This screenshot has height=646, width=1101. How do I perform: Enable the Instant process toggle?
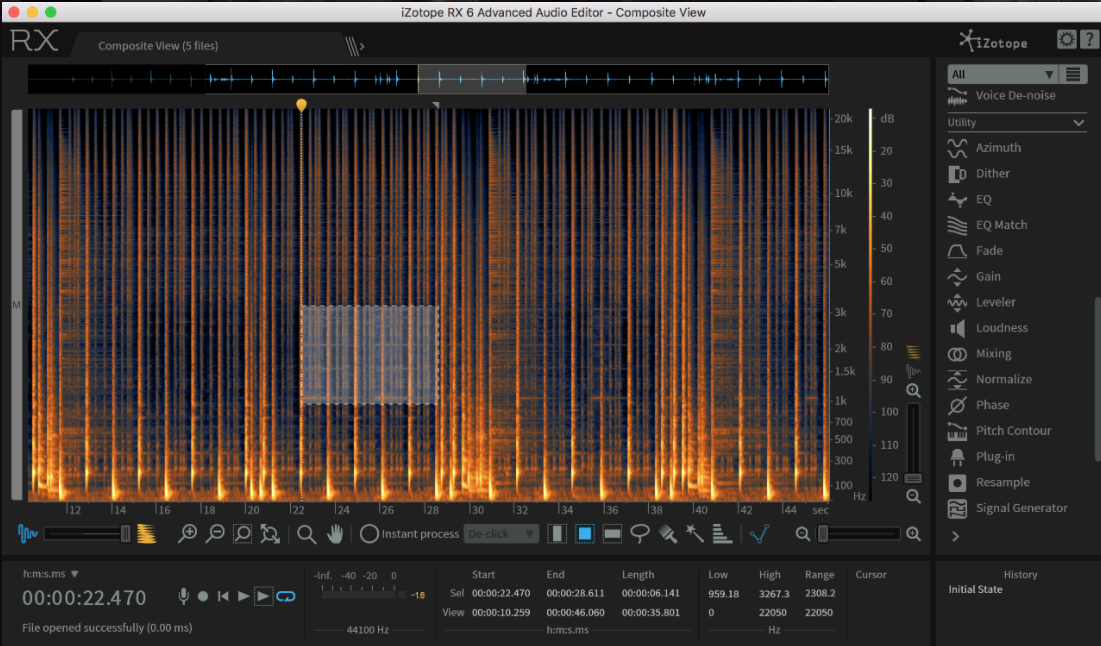(370, 534)
